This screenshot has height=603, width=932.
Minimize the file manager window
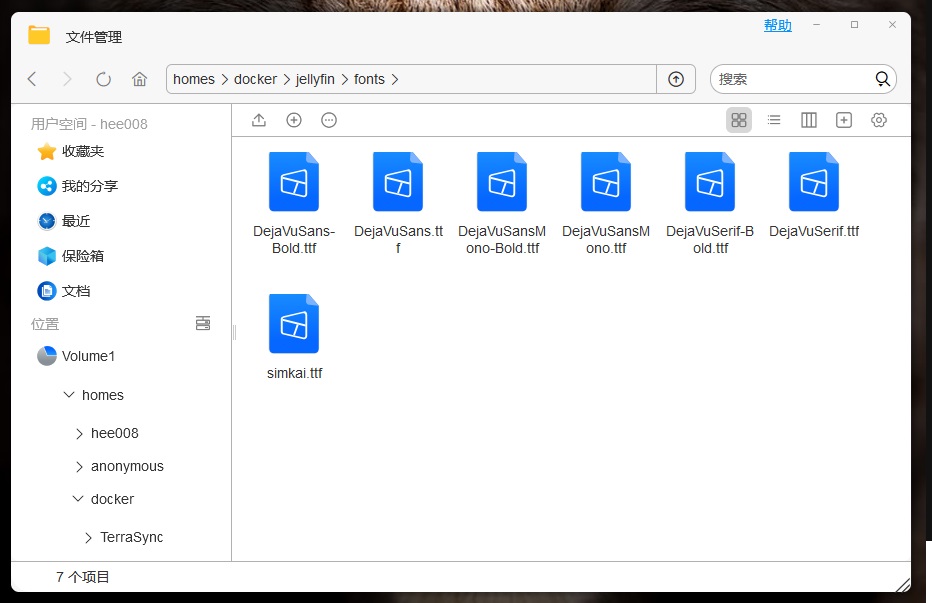[817, 24]
